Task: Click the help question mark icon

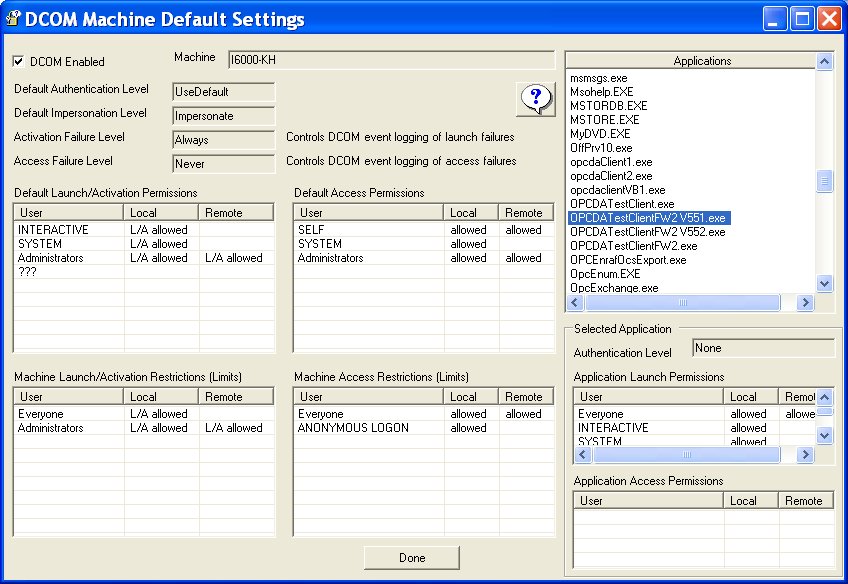Action: pos(536,99)
